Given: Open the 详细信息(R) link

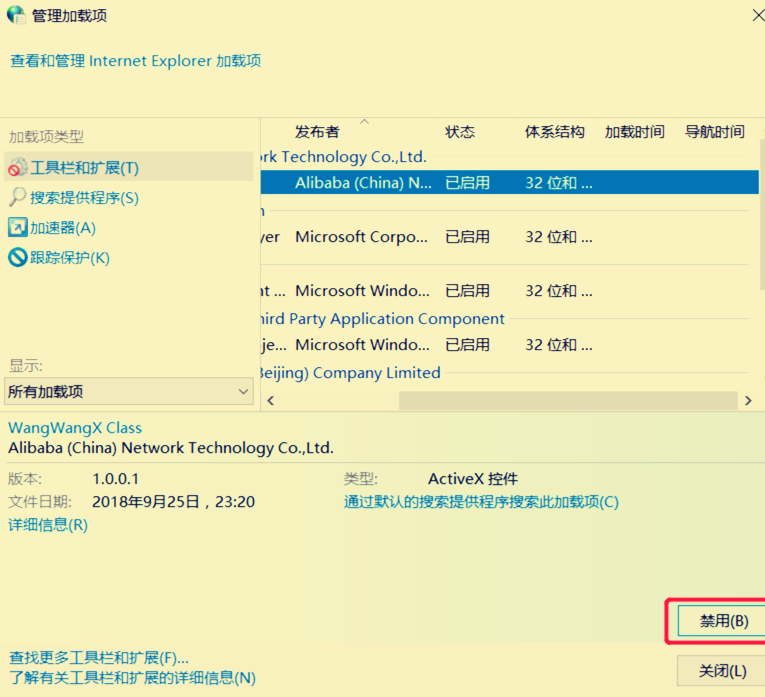Looking at the screenshot, I should pos(48,525).
